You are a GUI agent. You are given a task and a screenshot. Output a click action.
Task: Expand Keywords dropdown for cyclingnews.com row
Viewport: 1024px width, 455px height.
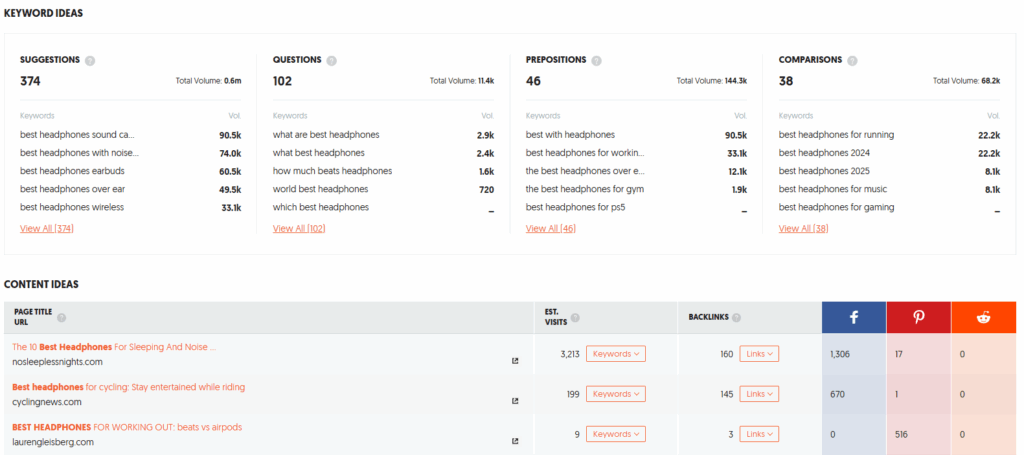(616, 394)
